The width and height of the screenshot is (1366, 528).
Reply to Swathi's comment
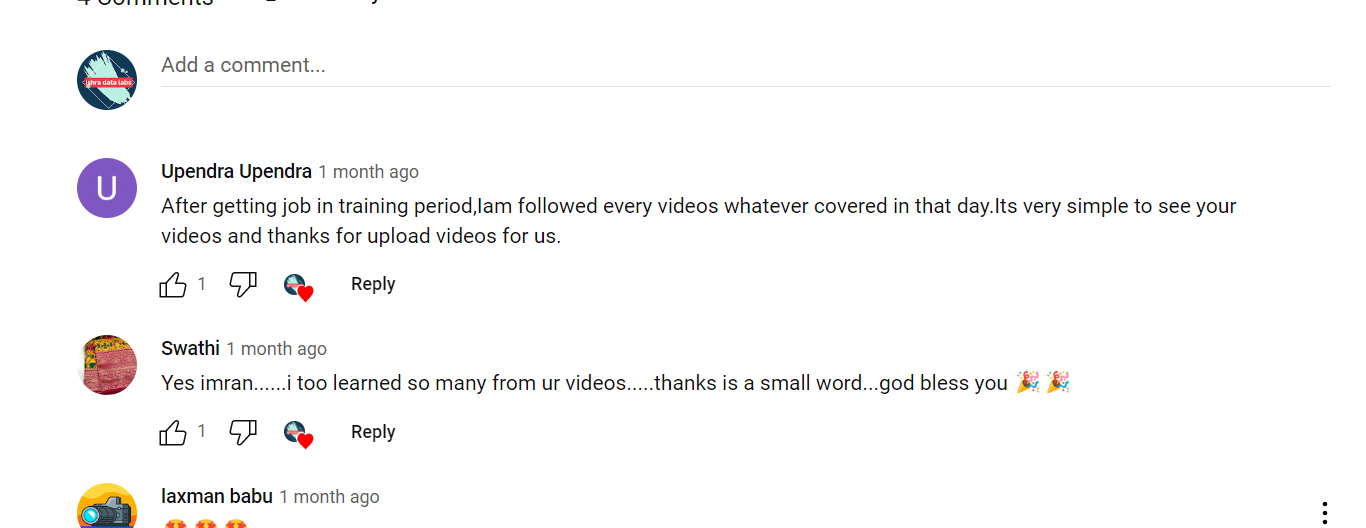tap(373, 432)
